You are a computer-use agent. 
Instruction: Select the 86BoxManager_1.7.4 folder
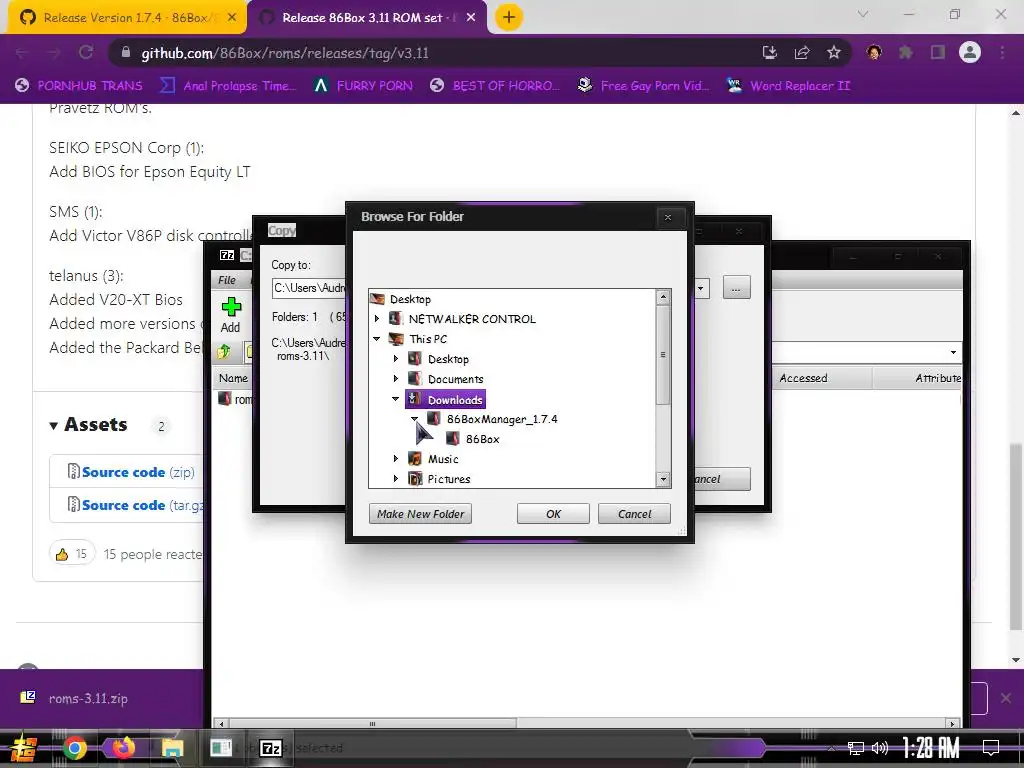[x=502, y=419]
